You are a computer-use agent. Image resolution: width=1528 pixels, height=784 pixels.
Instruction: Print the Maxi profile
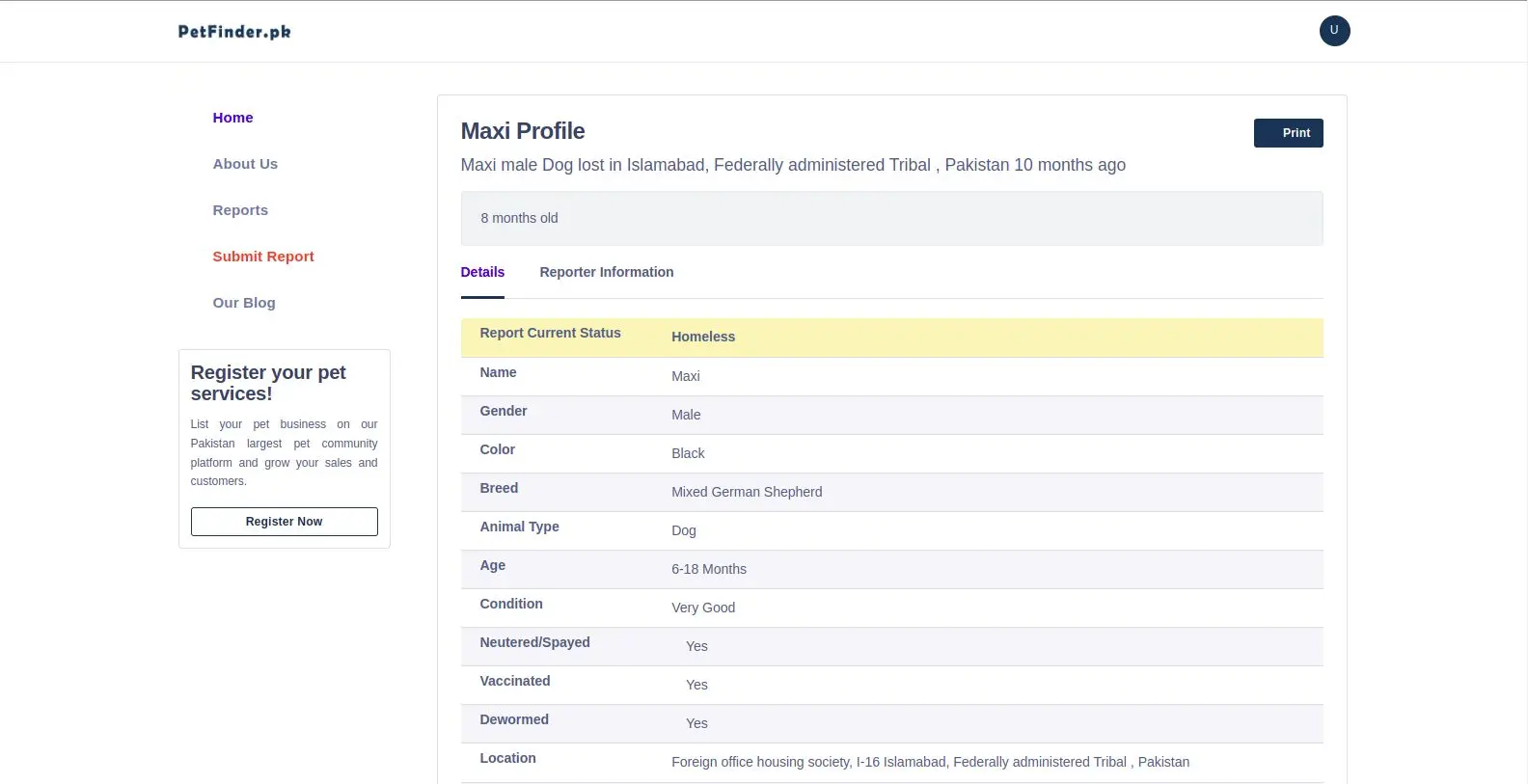pos(1288,133)
